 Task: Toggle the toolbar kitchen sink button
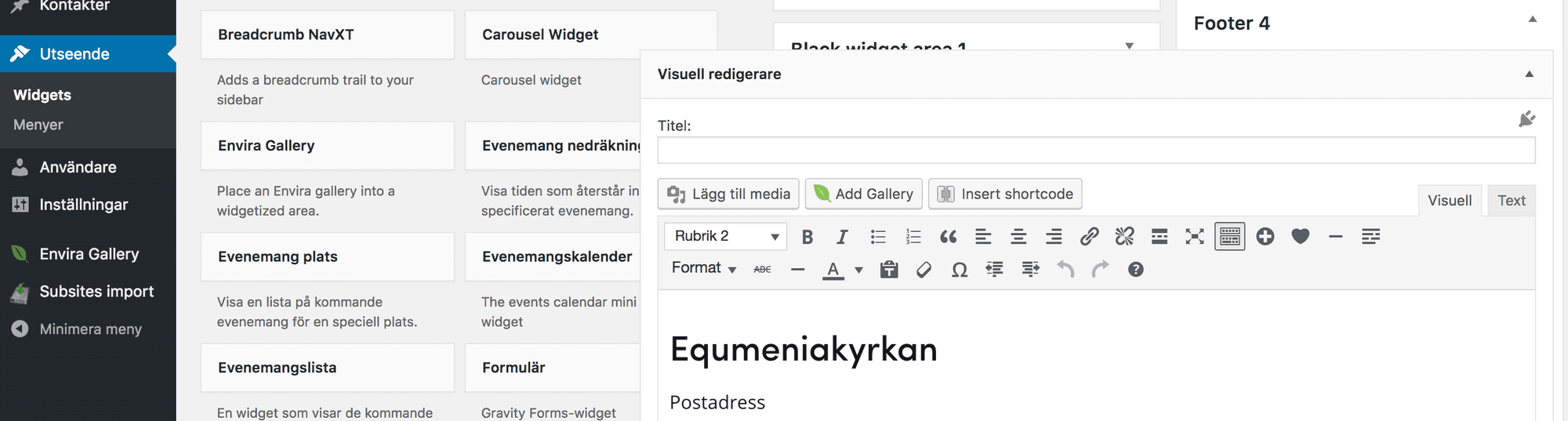coord(1229,237)
